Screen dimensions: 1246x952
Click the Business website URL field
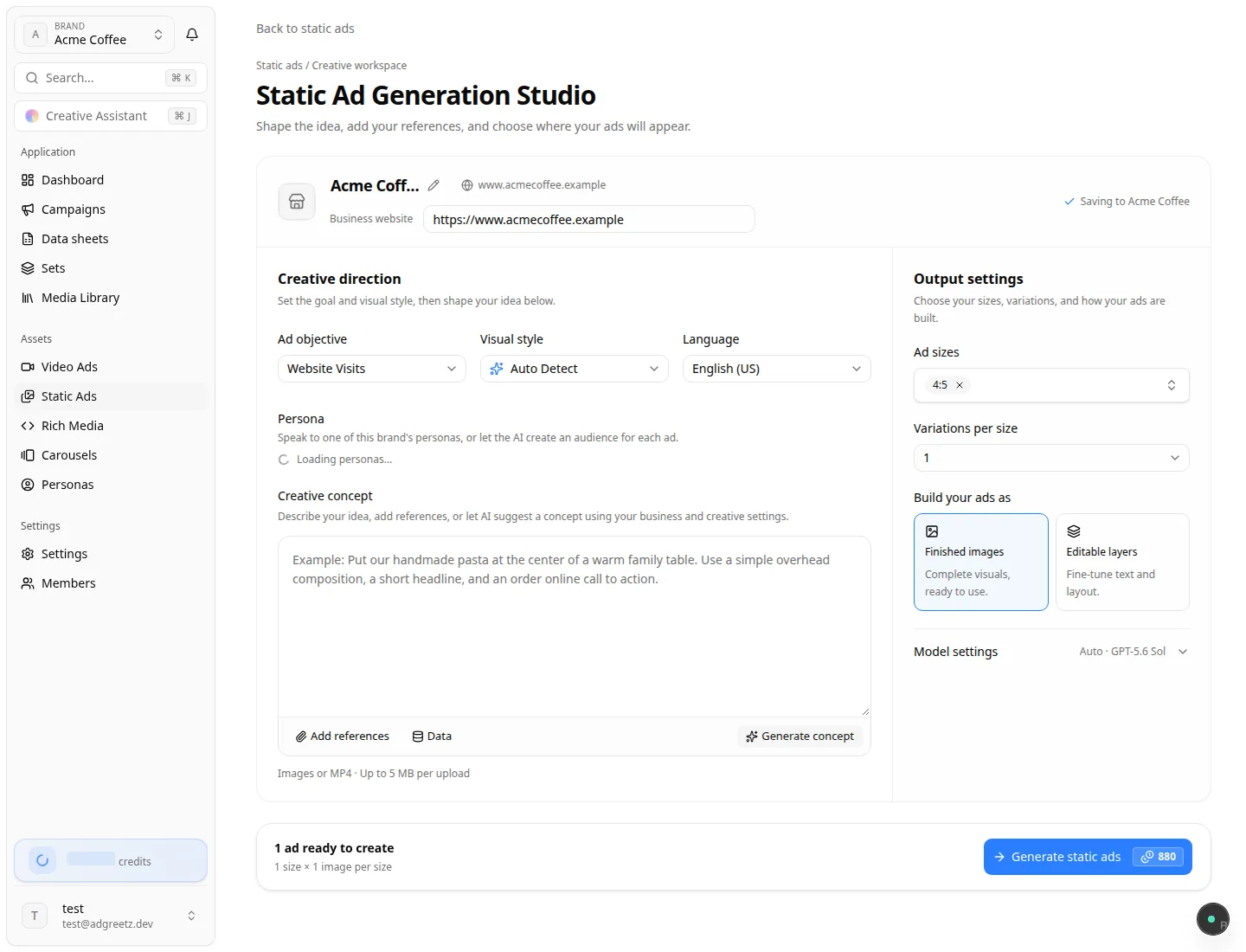[x=588, y=219]
